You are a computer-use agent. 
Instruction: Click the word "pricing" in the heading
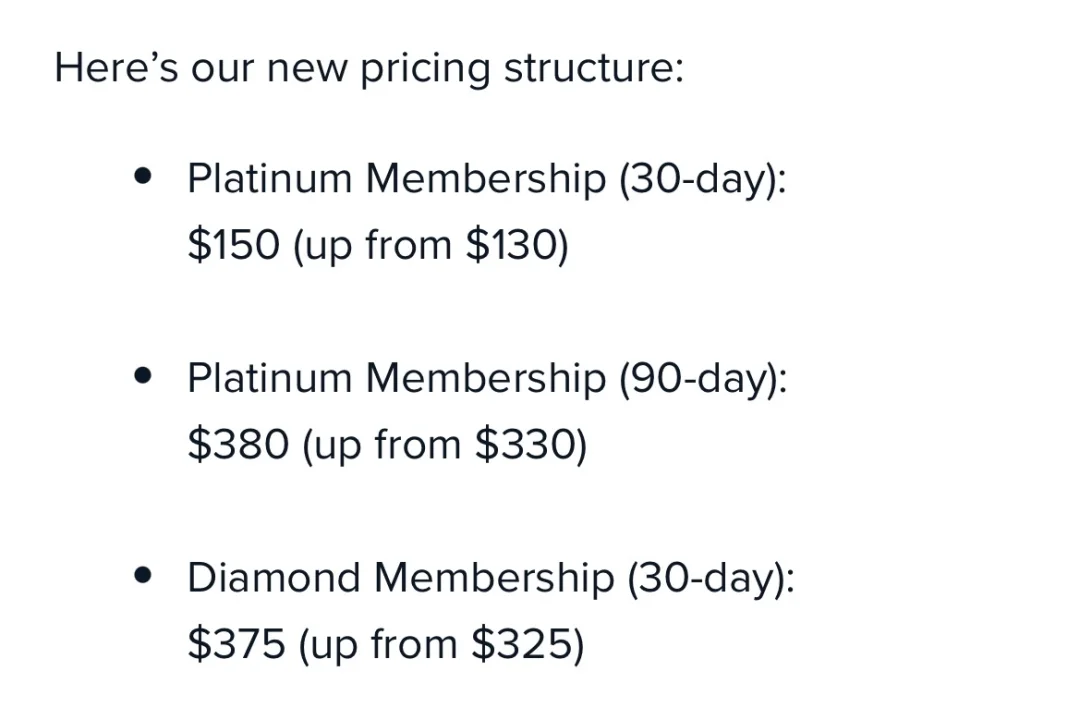[x=425, y=70]
